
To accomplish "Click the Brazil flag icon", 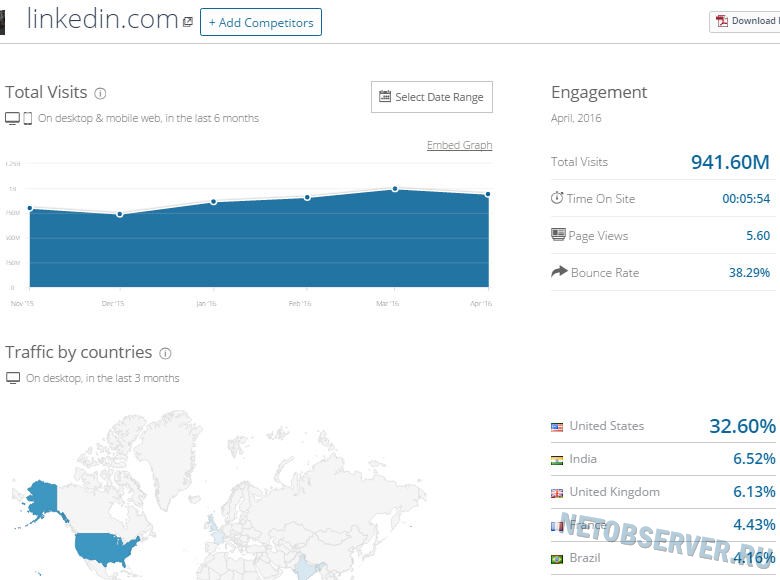I will coord(557,559).
